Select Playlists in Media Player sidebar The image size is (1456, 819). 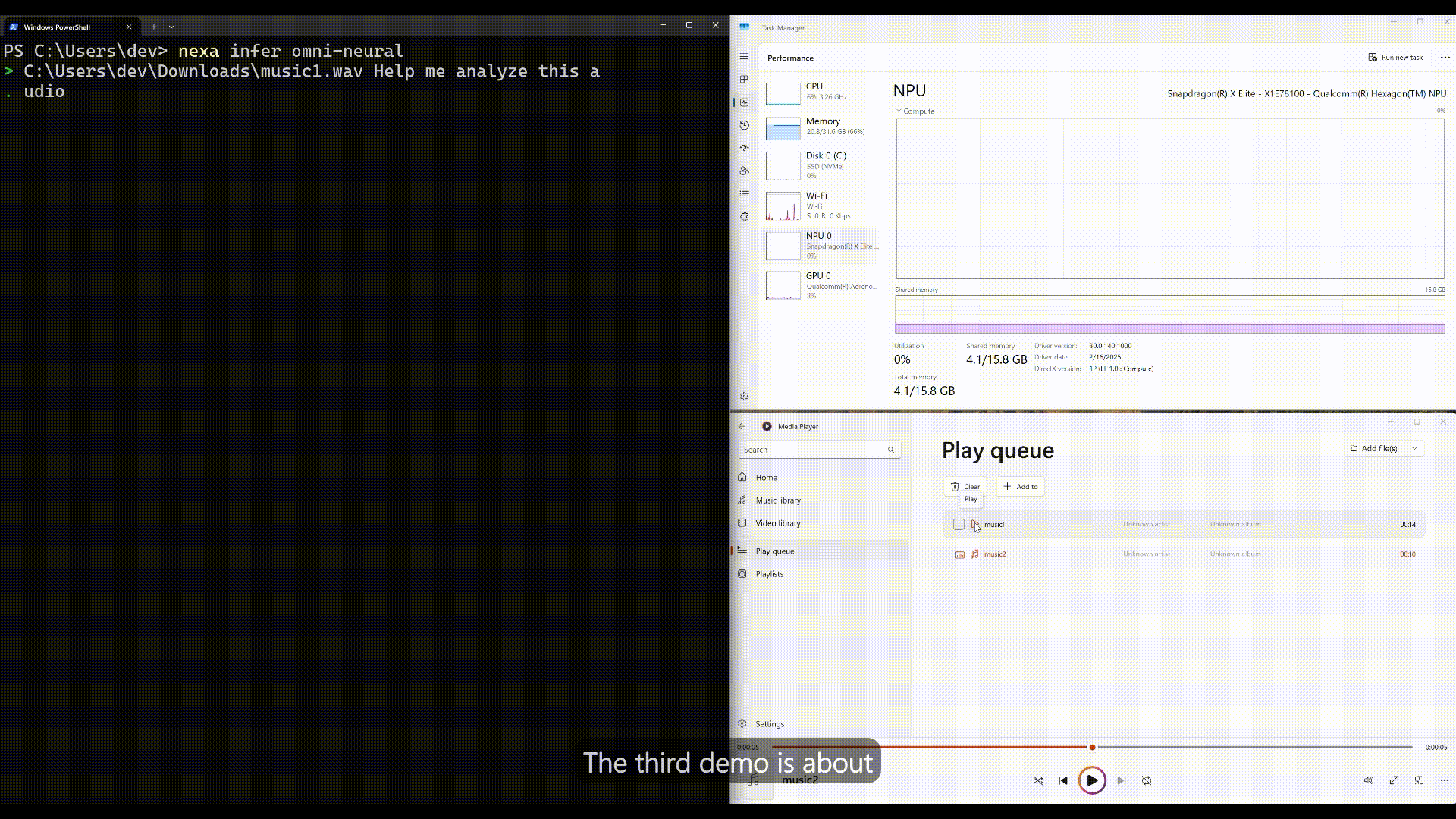770,574
